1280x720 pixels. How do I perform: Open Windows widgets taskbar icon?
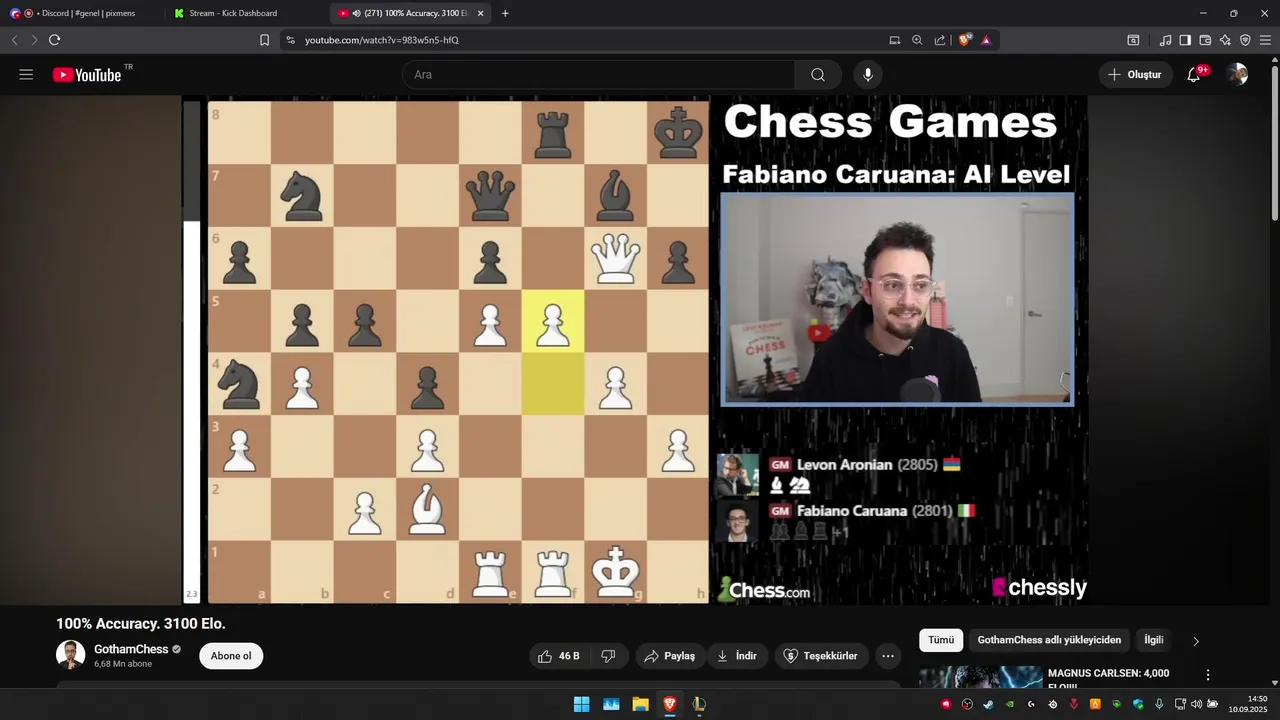[x=611, y=704]
